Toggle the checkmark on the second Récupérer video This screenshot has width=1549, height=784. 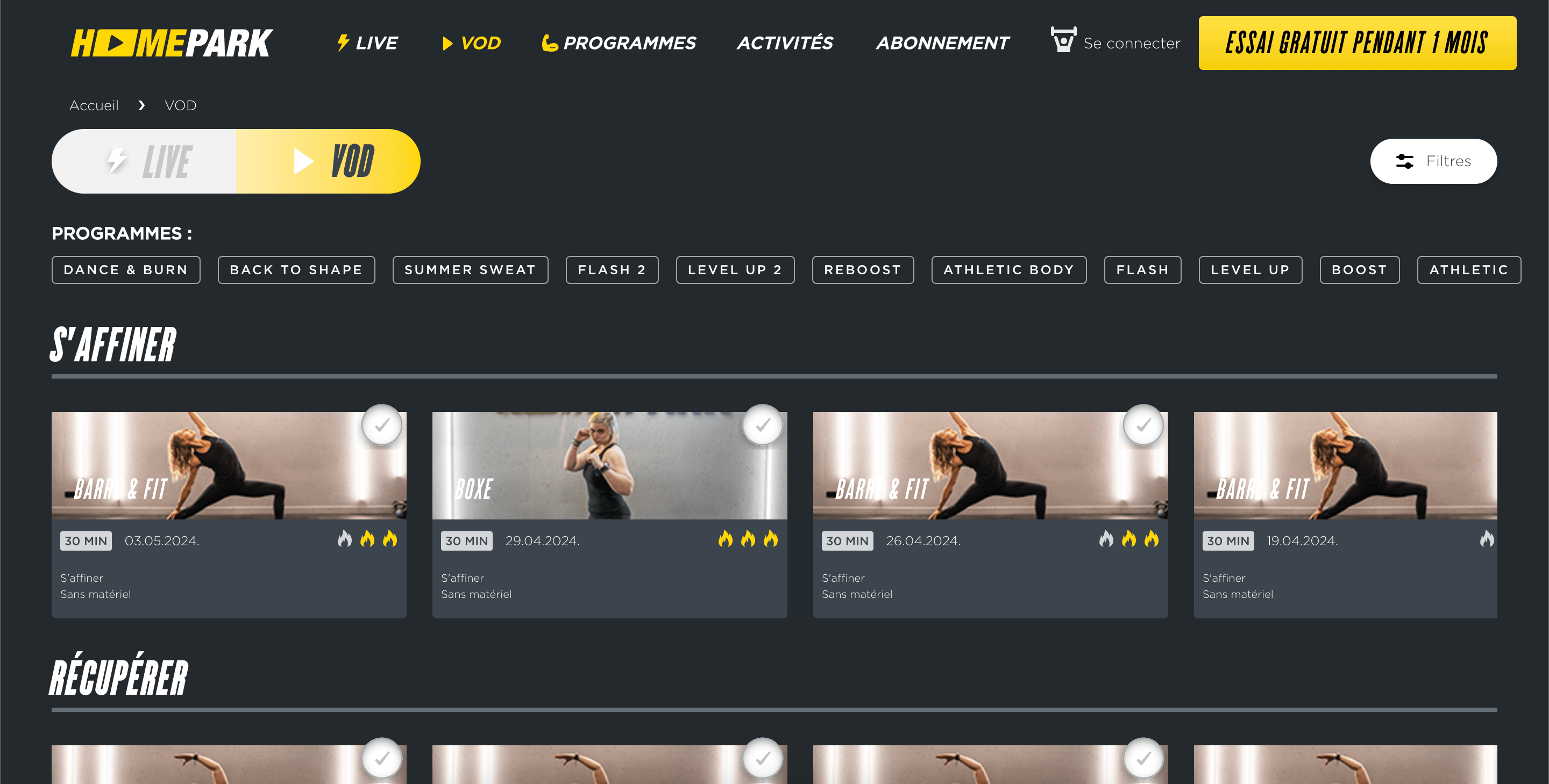pos(763,759)
